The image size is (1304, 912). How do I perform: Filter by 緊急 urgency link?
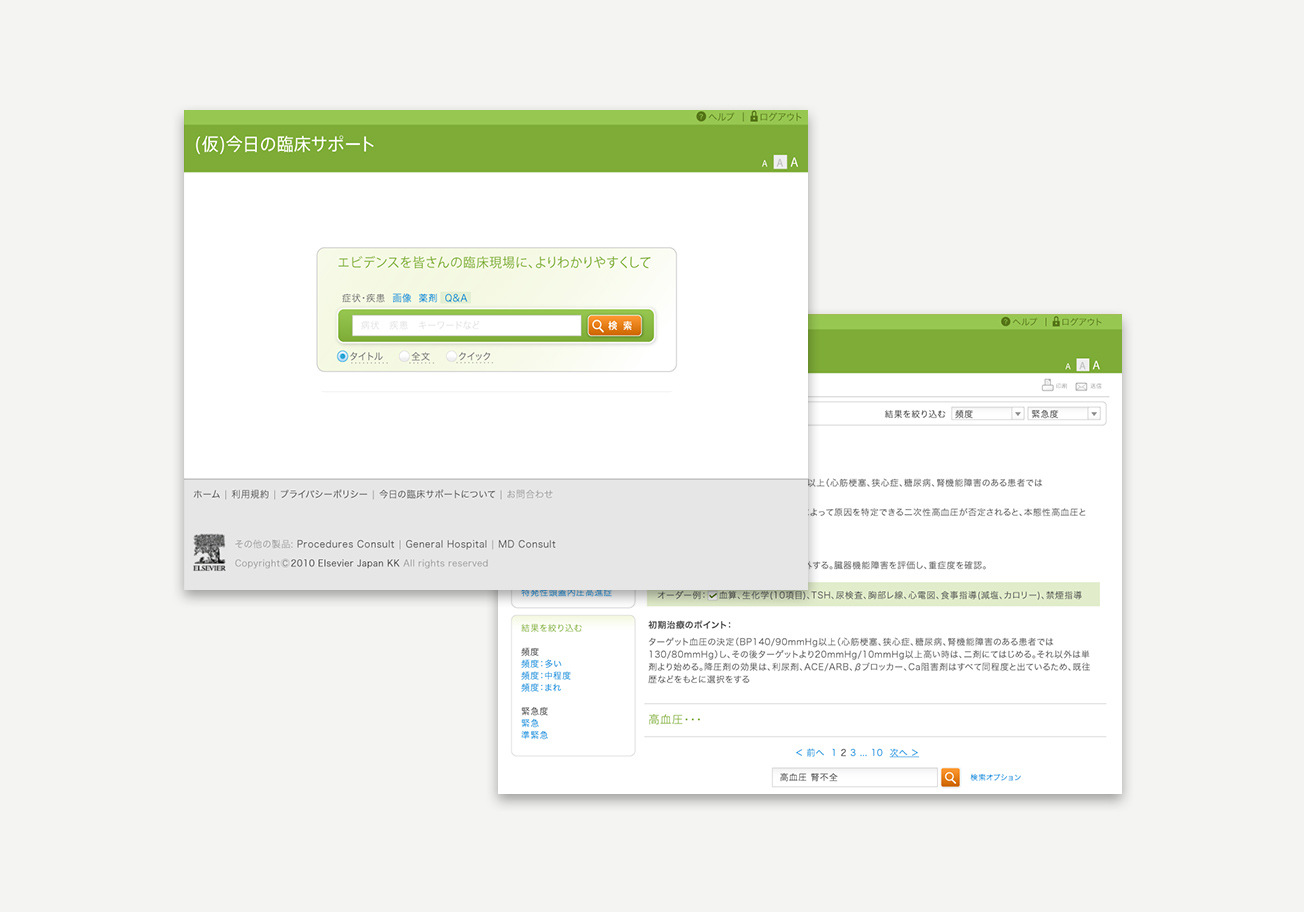530,723
